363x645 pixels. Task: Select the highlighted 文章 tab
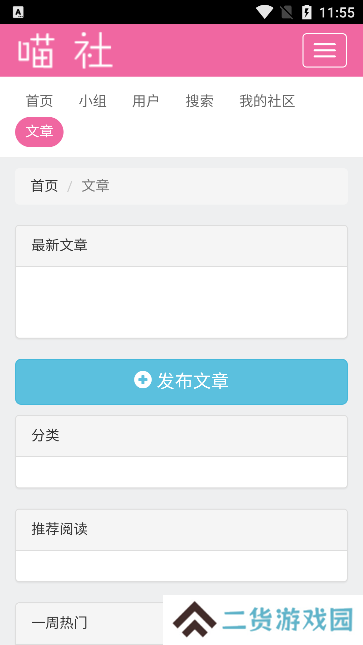[x=40, y=132]
